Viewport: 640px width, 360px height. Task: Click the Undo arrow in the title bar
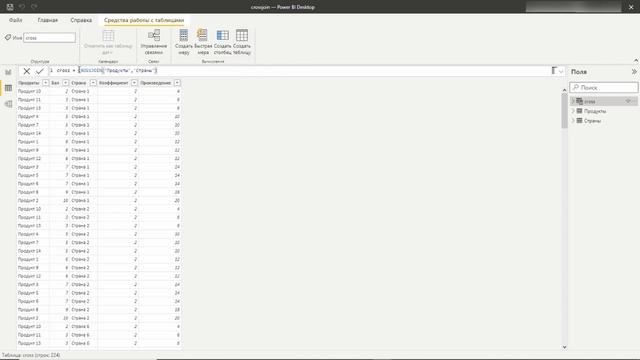[22, 7]
